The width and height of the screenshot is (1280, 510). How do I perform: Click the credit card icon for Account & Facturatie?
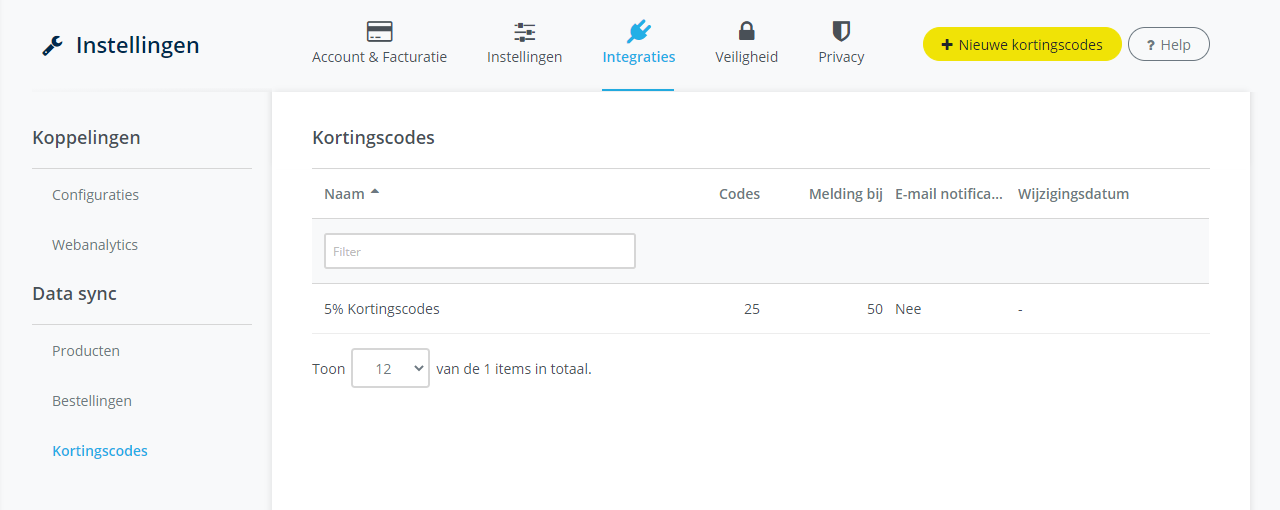click(x=379, y=31)
